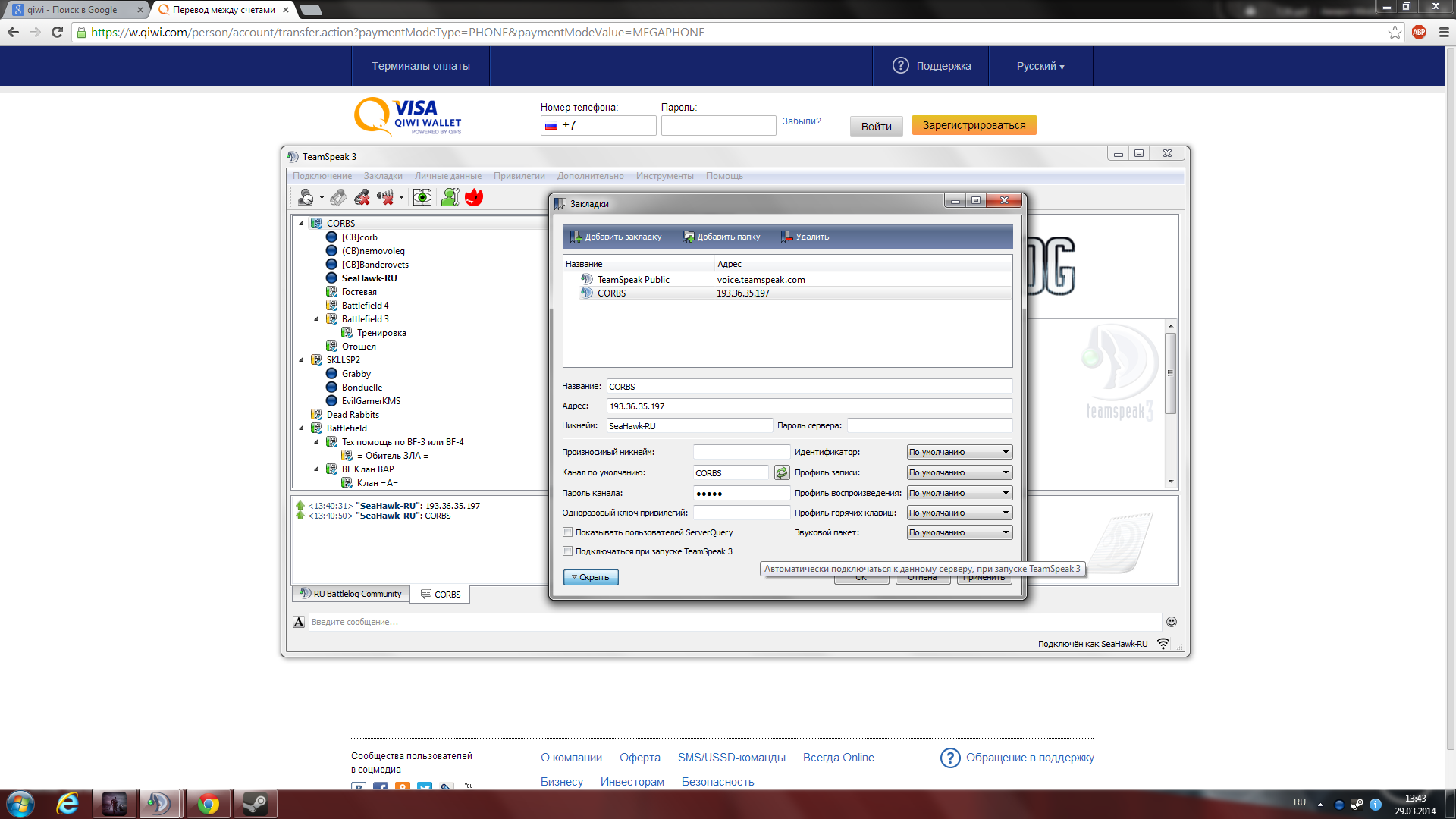Open the emoticon smiley picker in chat
This screenshot has height=819, width=1456.
(1172, 622)
